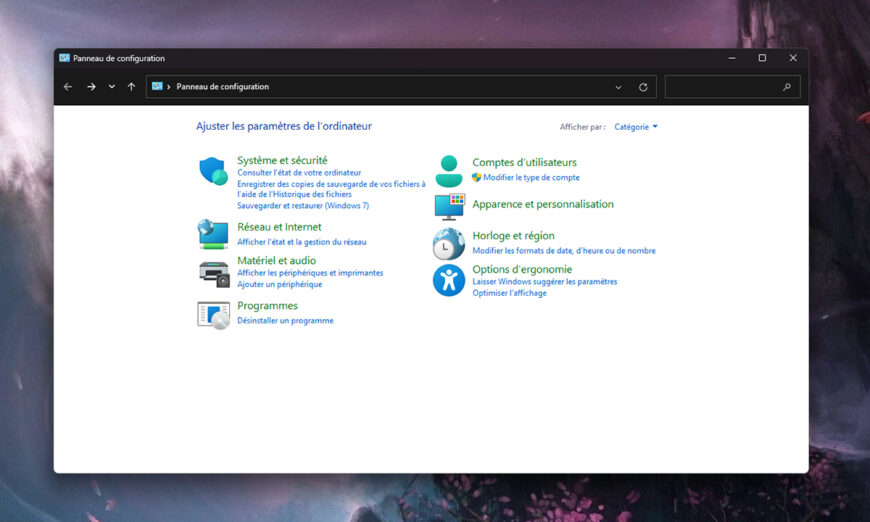870x522 pixels.
Task: Open the Comptes d'utilisateurs category
Action: pyautogui.click(x=524, y=163)
